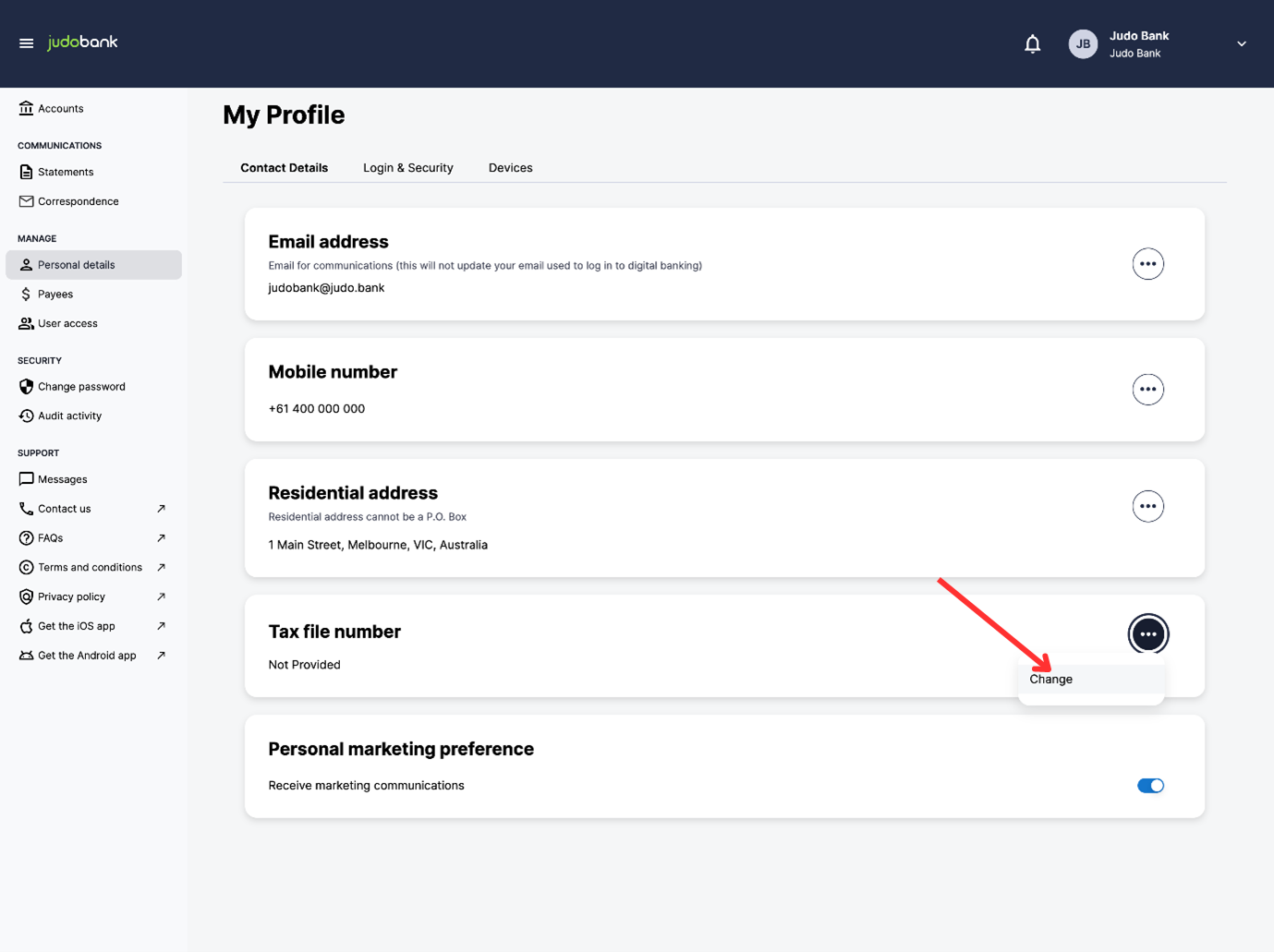Click the judobank logo
The width and height of the screenshot is (1274, 952).
point(83,42)
